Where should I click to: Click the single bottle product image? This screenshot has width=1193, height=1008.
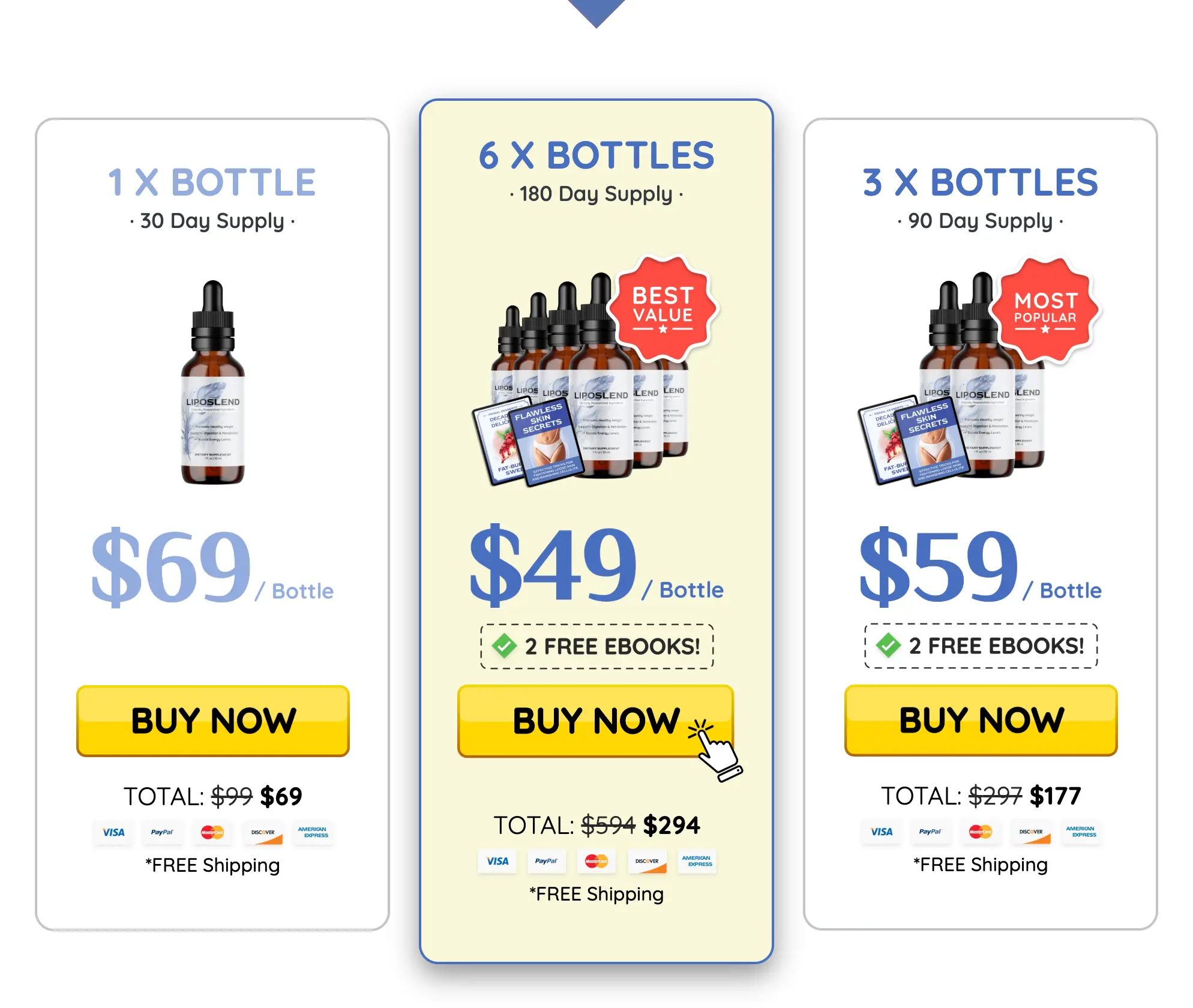coord(213,384)
